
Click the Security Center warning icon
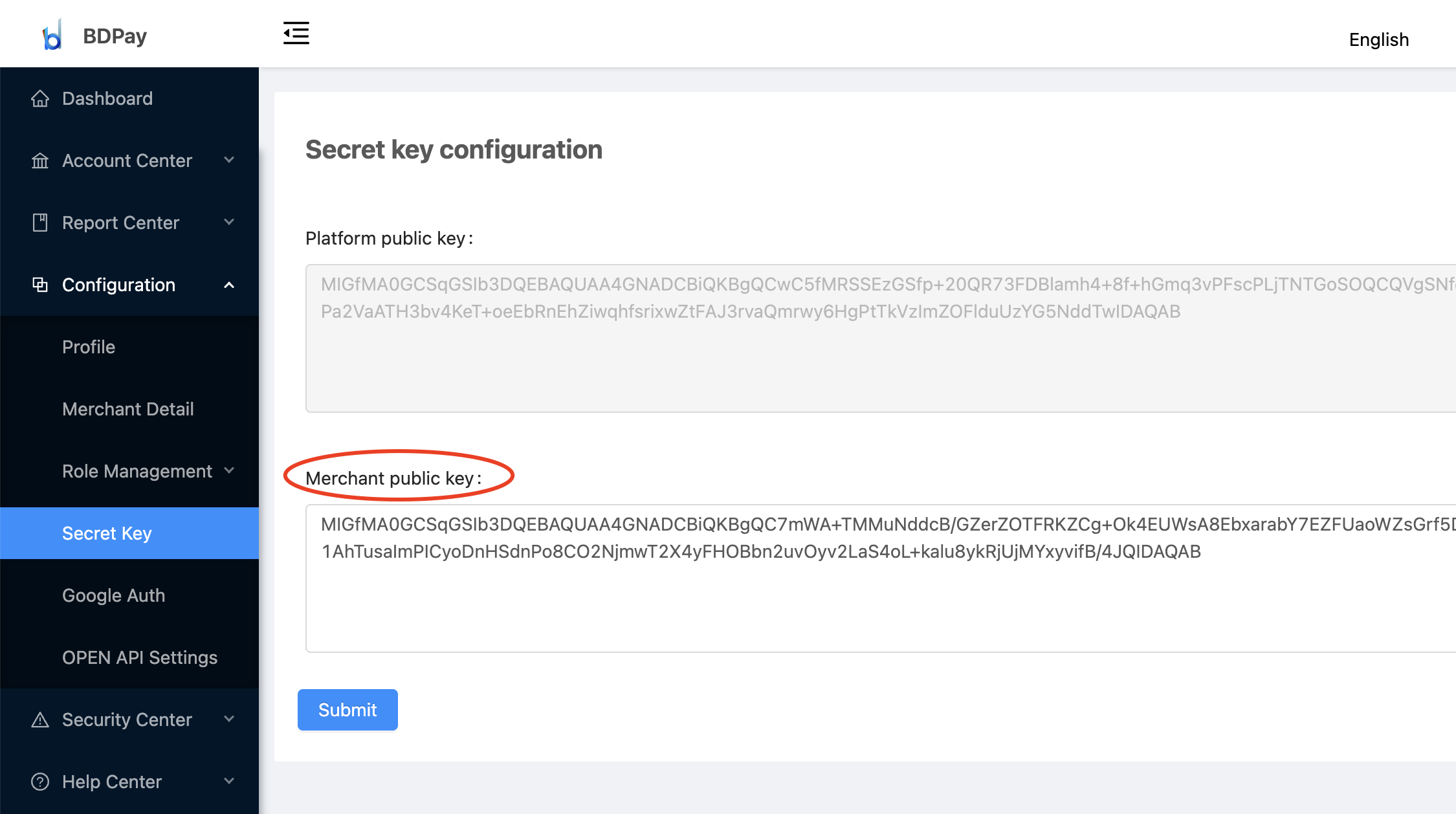40,720
